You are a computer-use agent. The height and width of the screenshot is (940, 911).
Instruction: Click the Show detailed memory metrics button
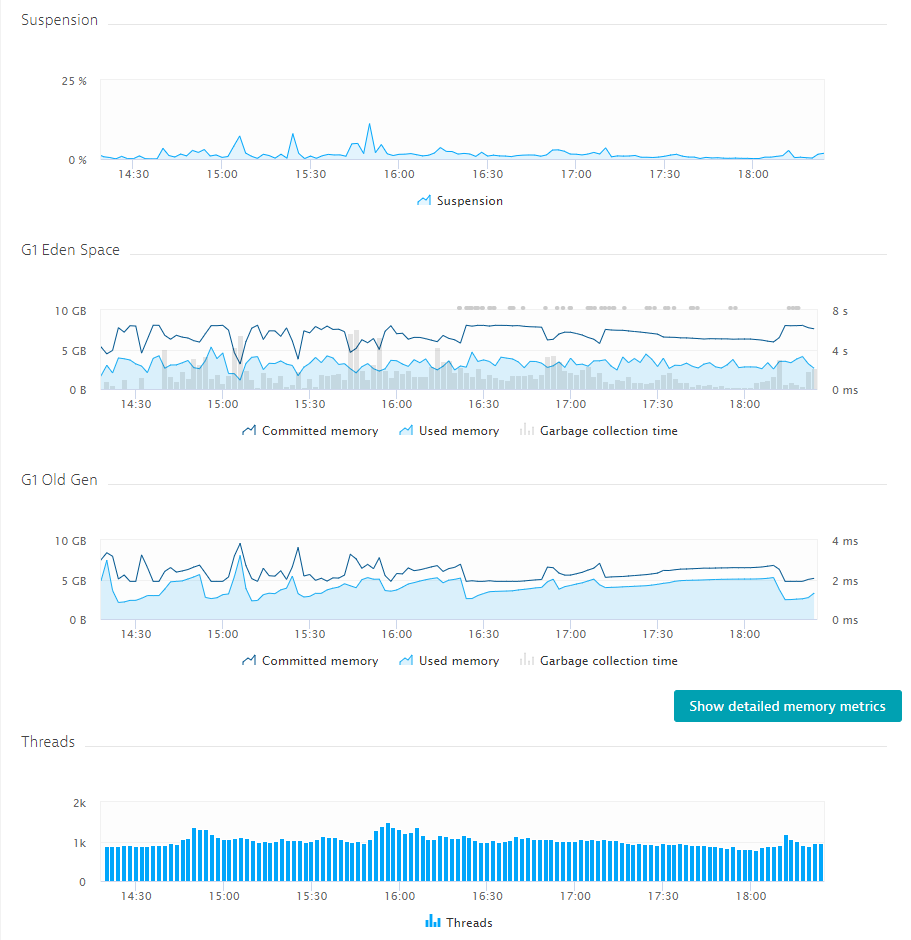tap(787, 705)
